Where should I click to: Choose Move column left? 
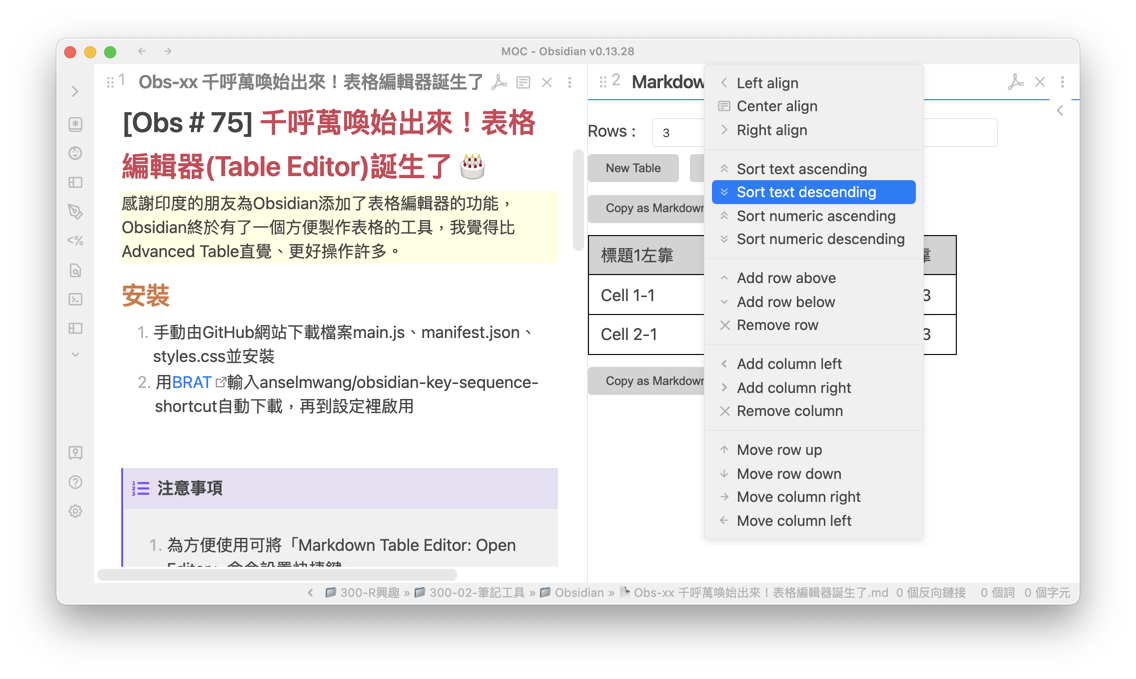point(814,521)
